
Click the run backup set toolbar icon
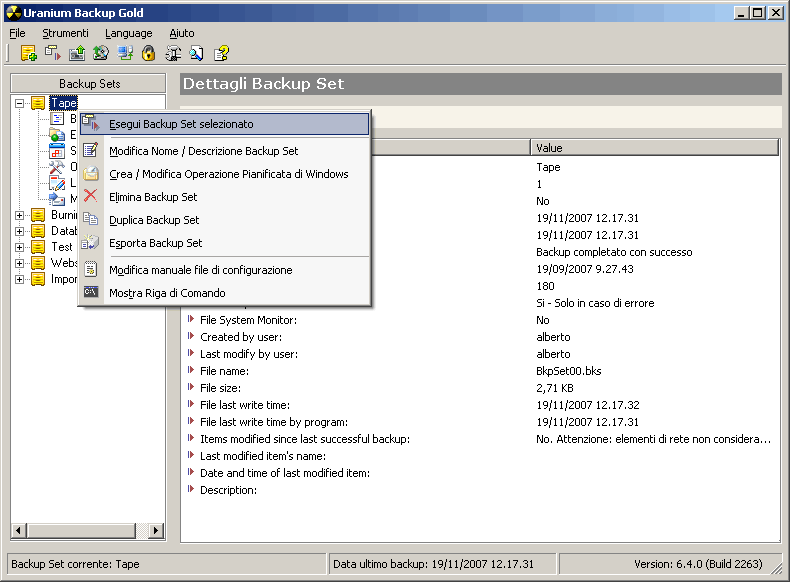pos(52,53)
